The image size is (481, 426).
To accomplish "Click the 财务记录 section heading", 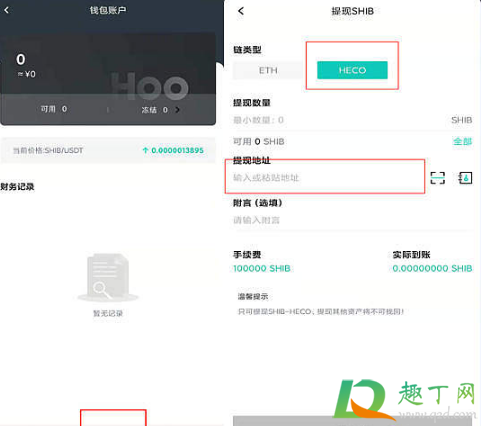I will pos(17,187).
